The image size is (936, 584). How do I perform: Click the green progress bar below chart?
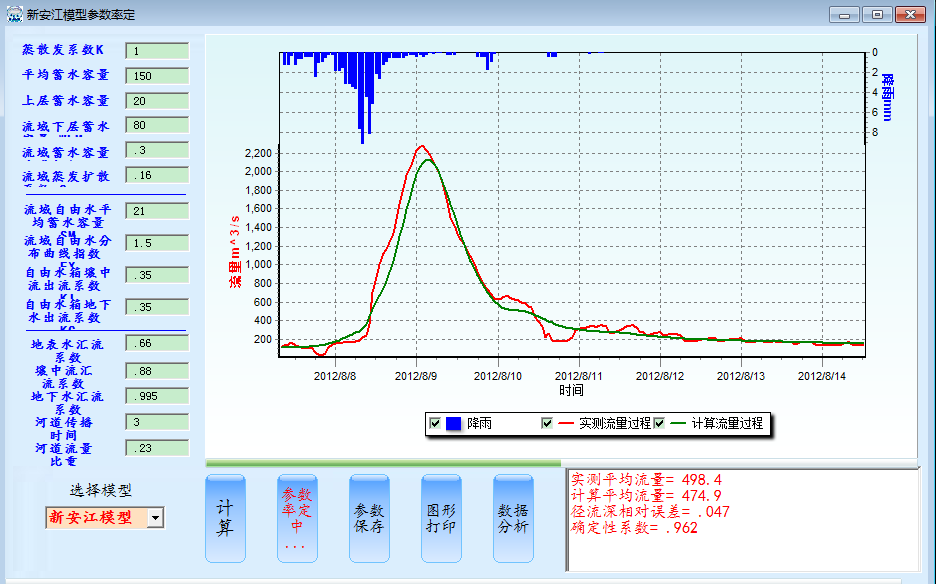(384, 463)
